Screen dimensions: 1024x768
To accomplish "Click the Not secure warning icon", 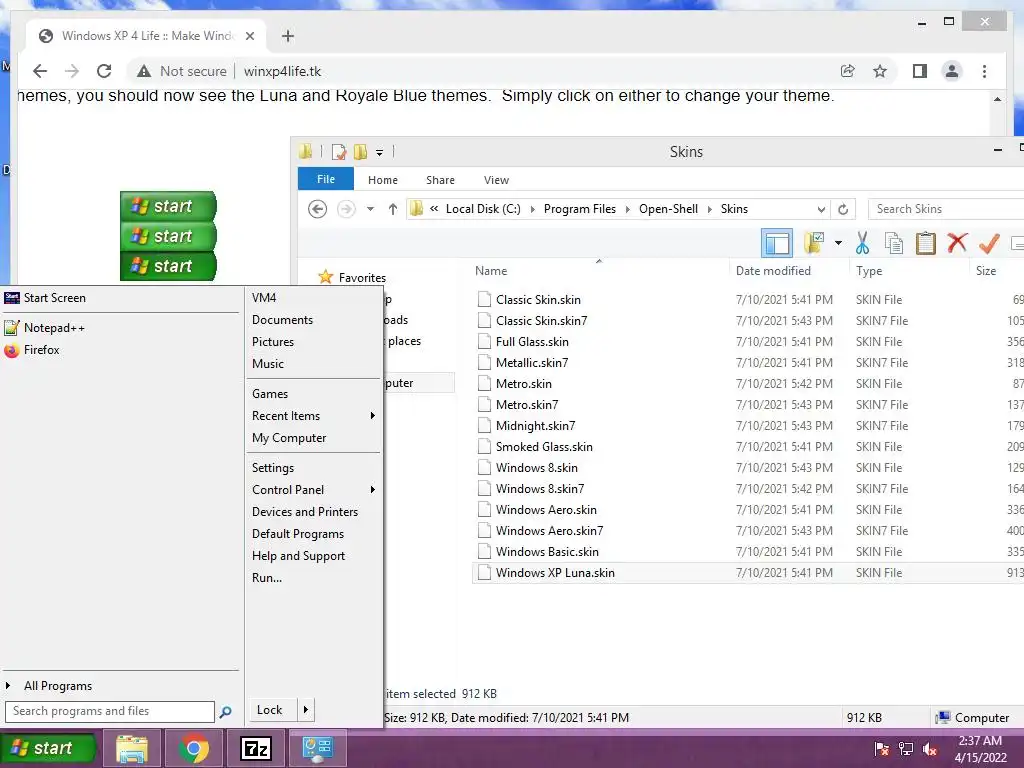I will click(x=144, y=71).
